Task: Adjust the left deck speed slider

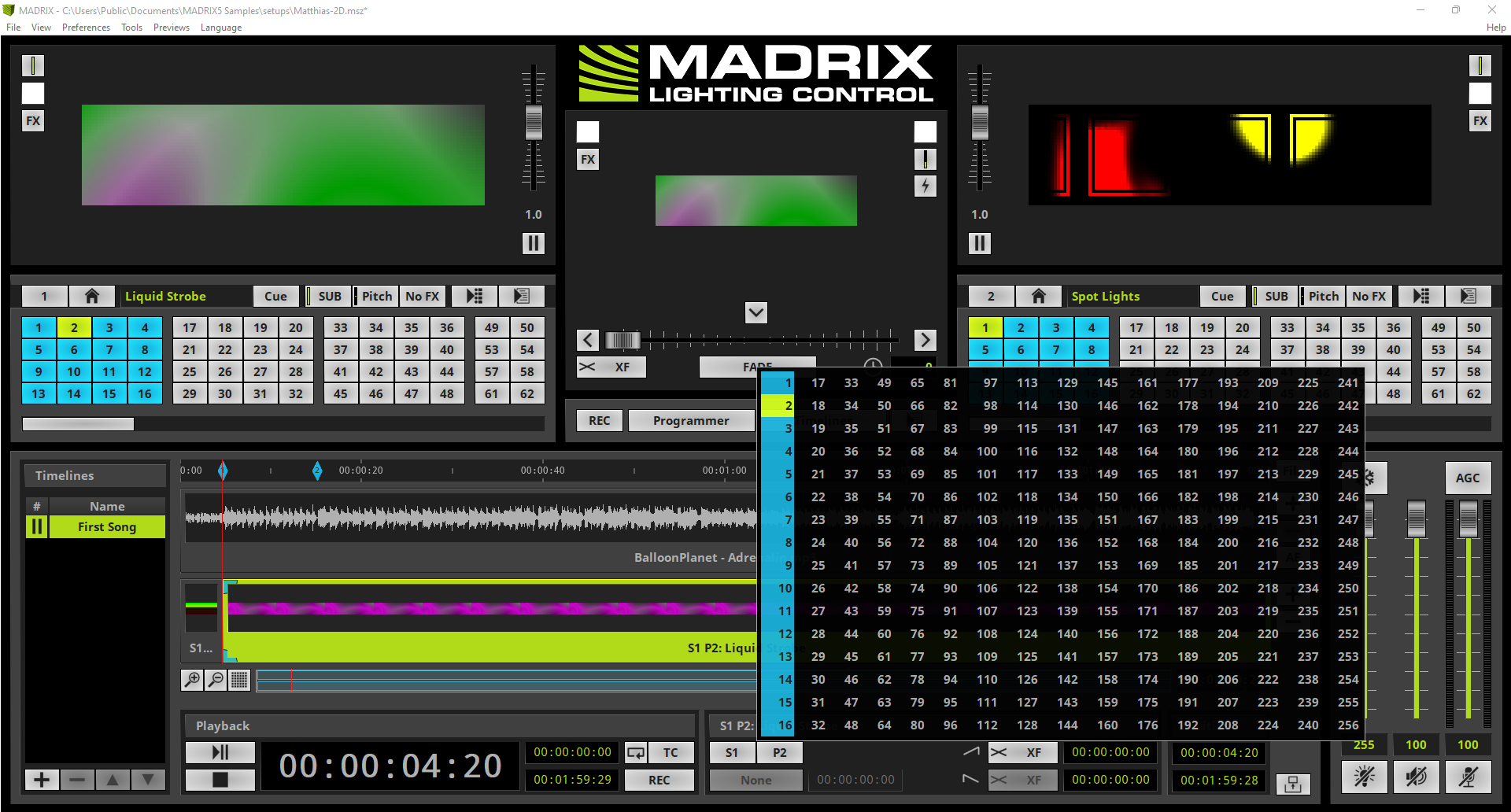Action: 534,122
